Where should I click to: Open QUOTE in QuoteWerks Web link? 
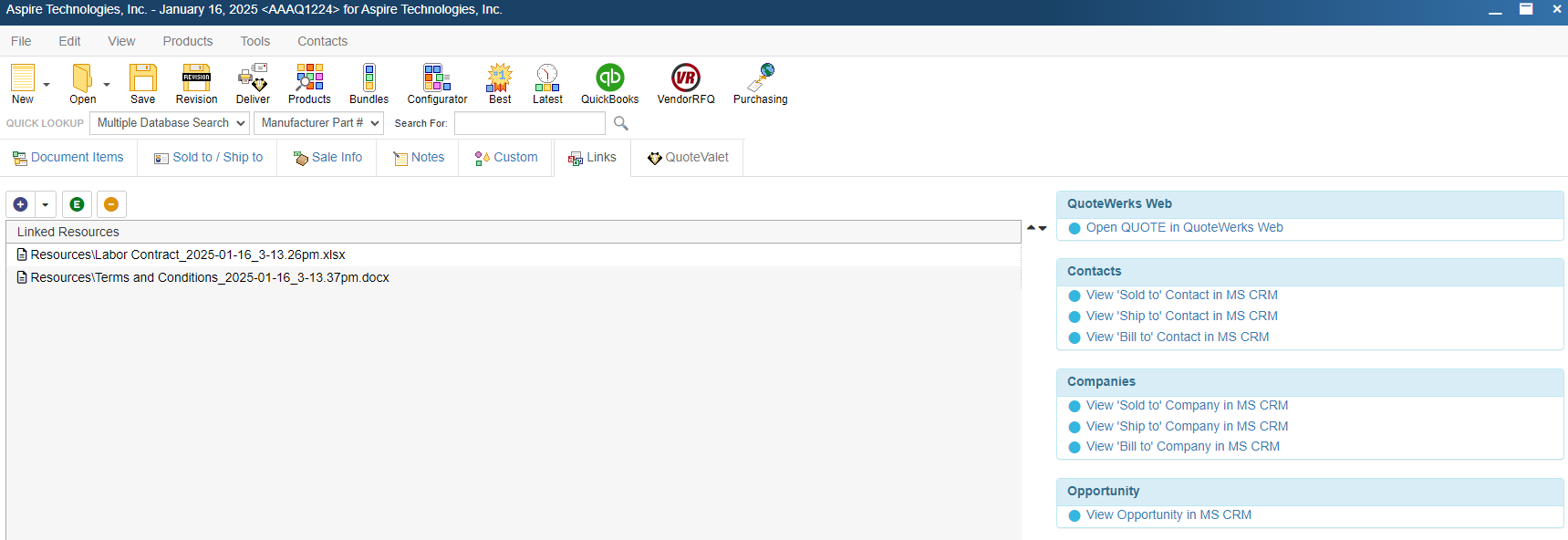[1184, 228]
